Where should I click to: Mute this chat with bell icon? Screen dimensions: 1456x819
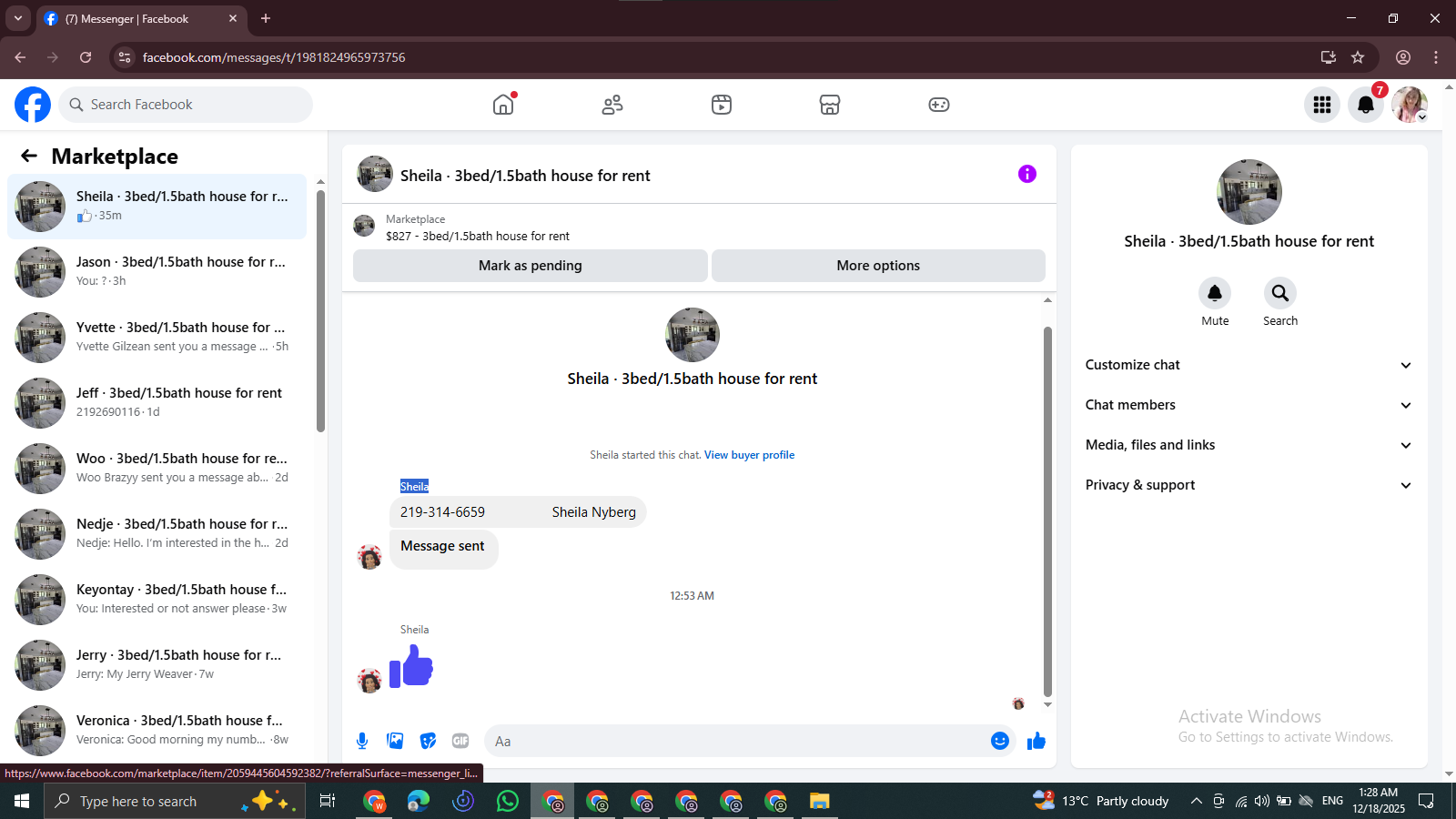click(1215, 293)
